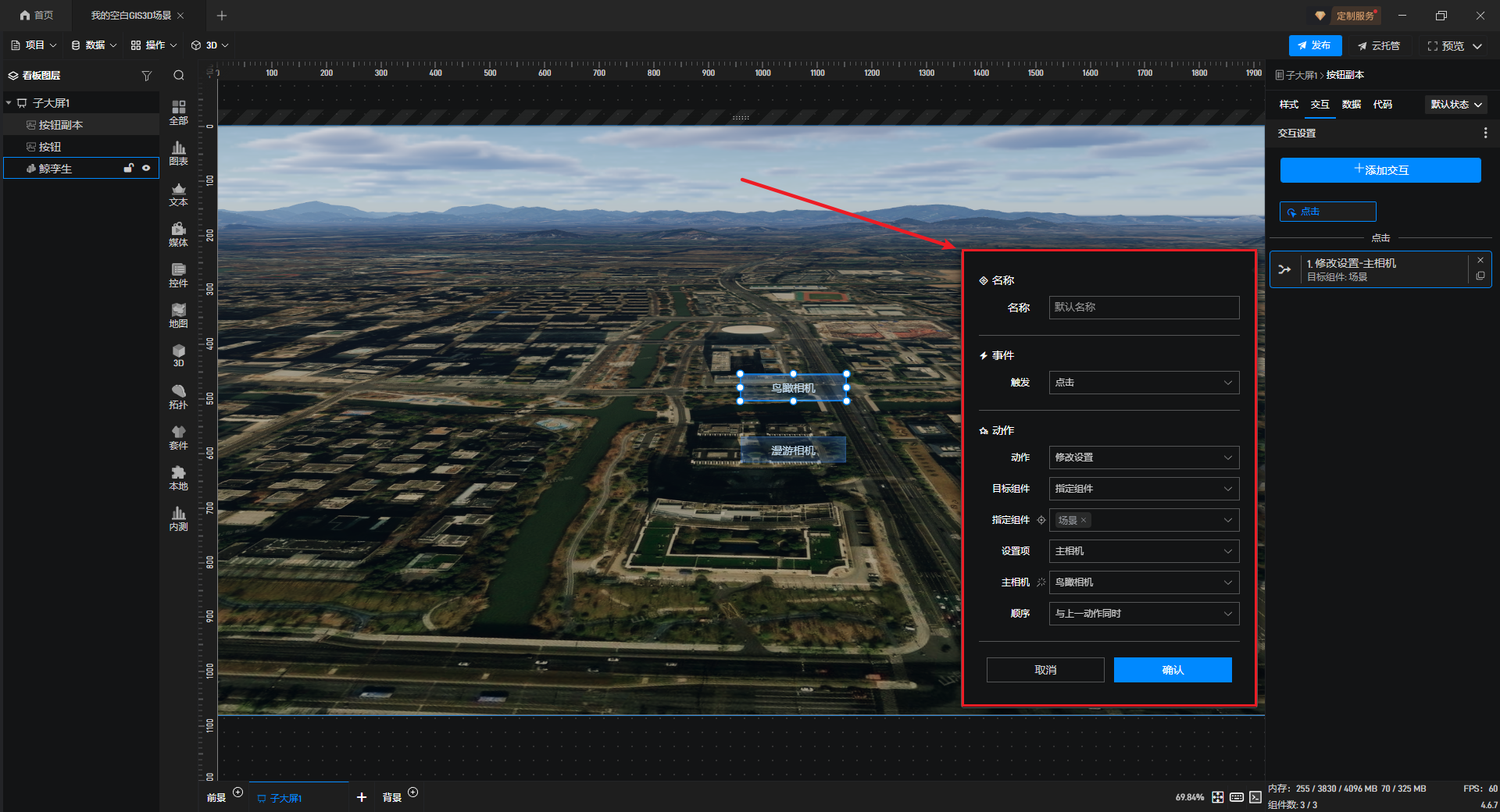Open the 3D components icon in sidebar
The image size is (1500, 812).
178,355
